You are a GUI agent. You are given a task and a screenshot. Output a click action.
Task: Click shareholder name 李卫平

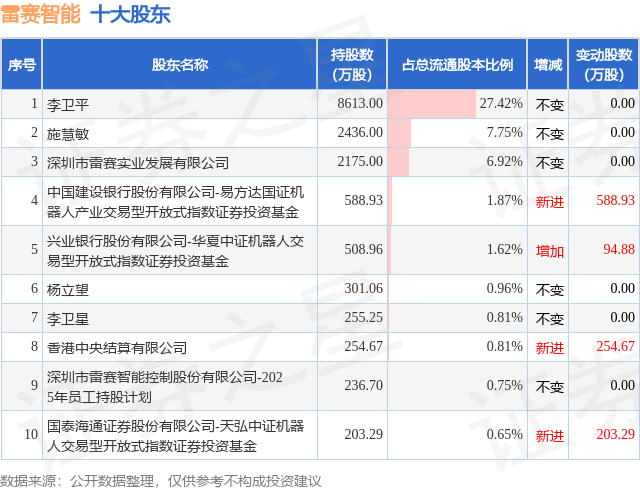coord(68,105)
